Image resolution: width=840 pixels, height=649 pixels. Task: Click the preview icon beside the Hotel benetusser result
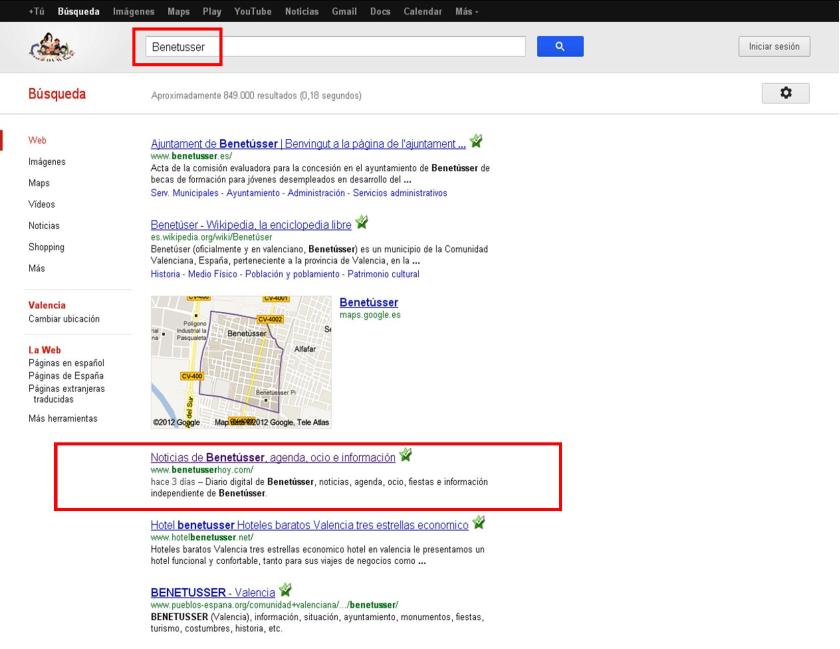point(480,524)
